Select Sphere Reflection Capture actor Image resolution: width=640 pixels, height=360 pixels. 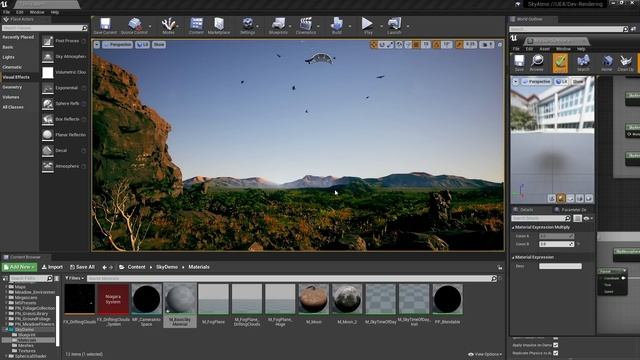coord(64,104)
